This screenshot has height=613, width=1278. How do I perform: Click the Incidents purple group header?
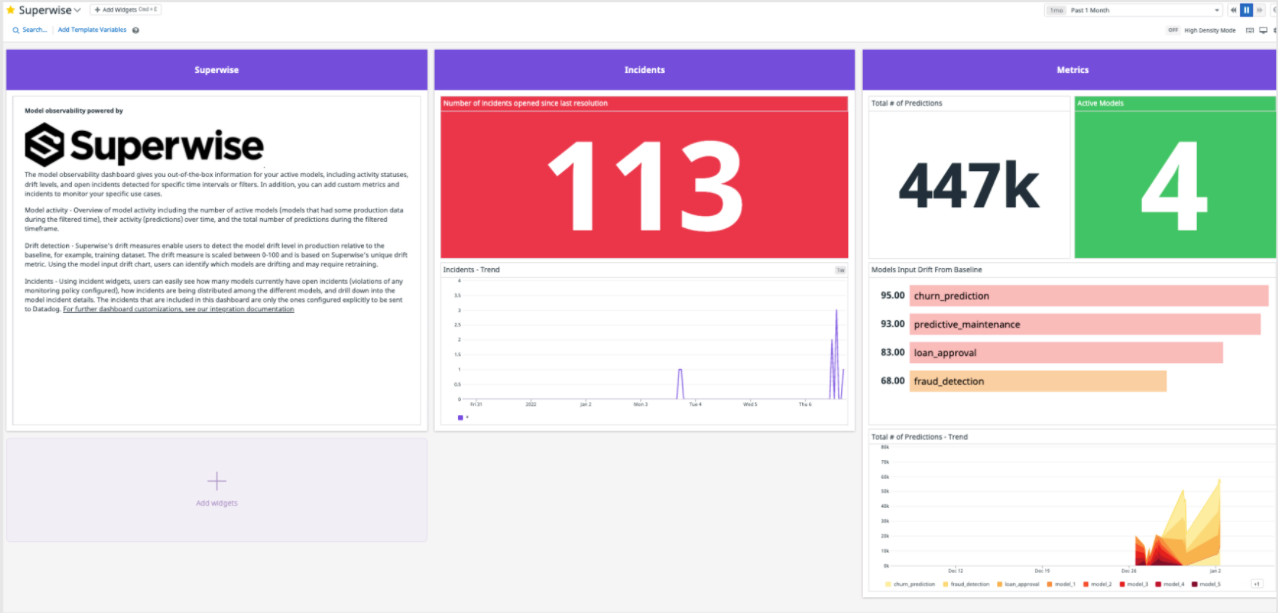point(644,70)
